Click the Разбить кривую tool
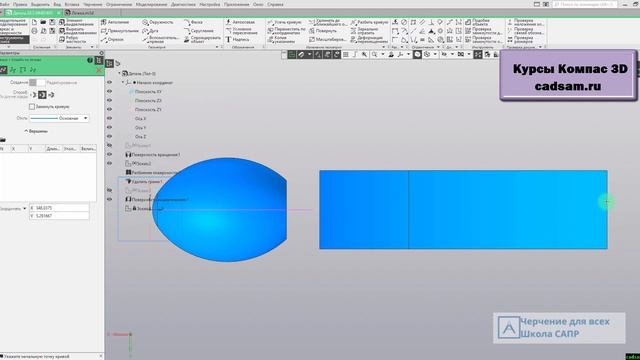The height and width of the screenshot is (360, 640). [x=369, y=22]
